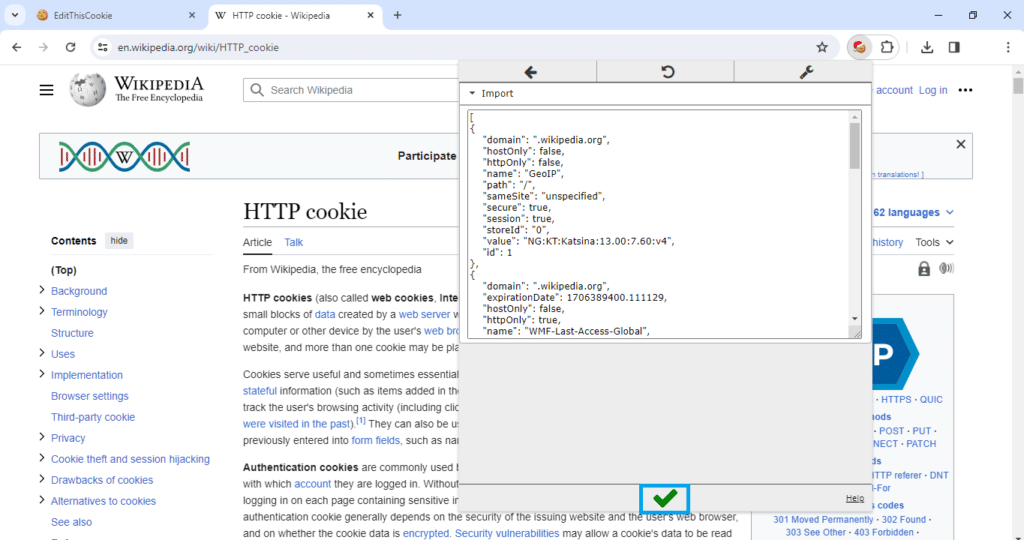Confirm import with green checkmark button
Viewport: 1024px width, 540px height.
click(x=665, y=499)
